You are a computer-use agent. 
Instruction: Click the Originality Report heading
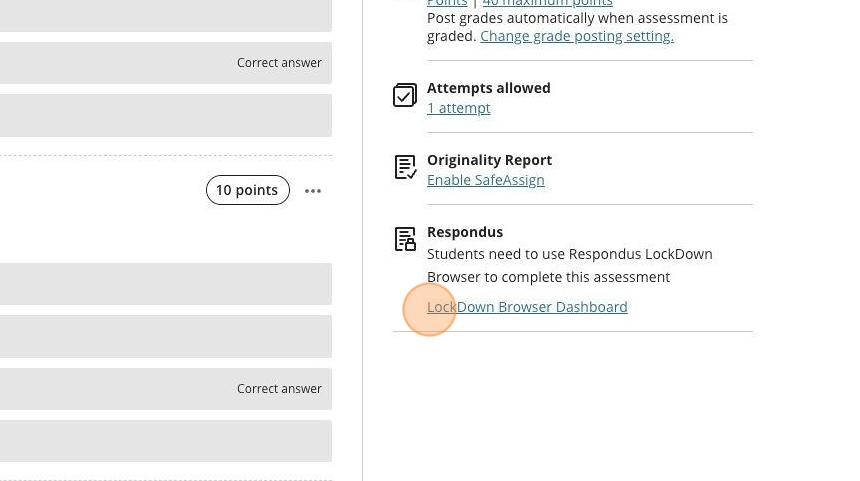489,160
